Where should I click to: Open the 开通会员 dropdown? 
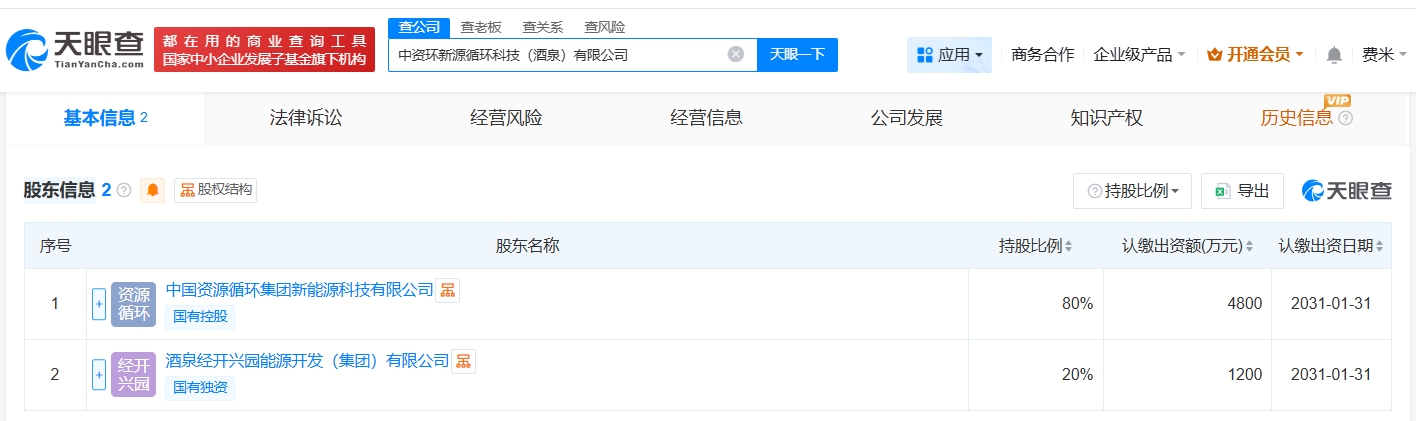click(1255, 55)
